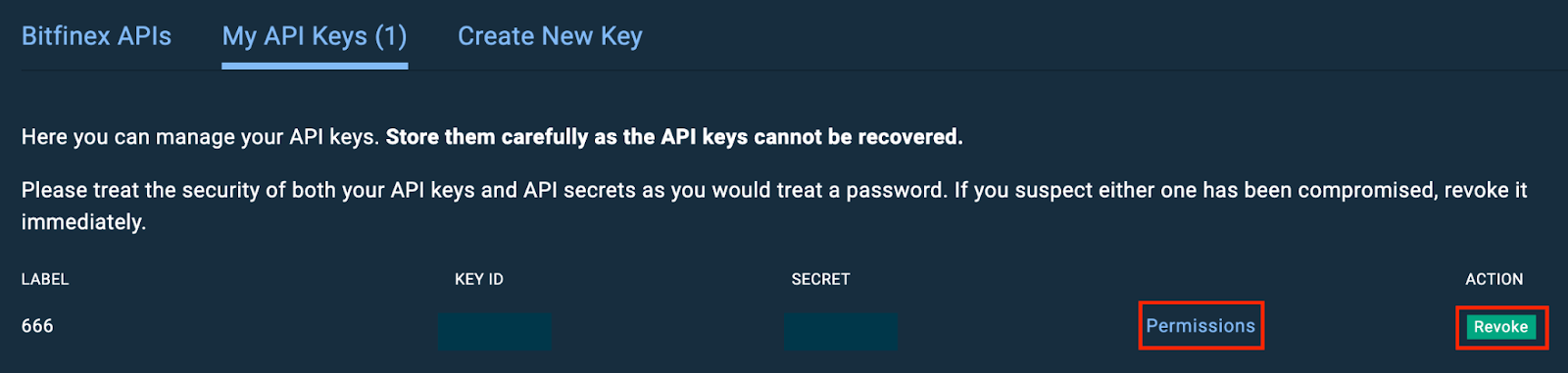Revoke the API key labeled 666
The image size is (1568, 373).
tap(1500, 327)
